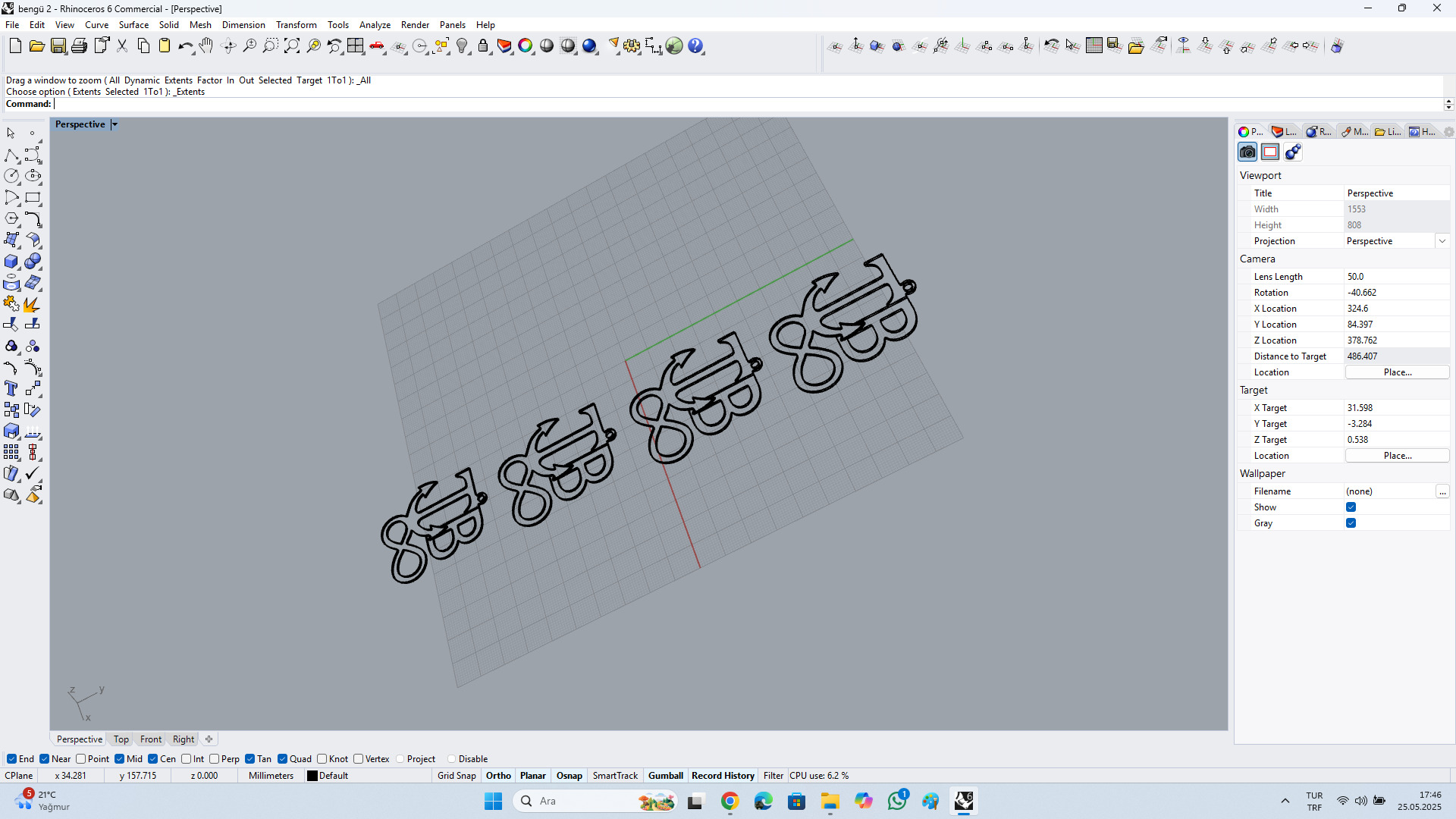The height and width of the screenshot is (819, 1456).
Task: Select the Pan view hand tool
Action: (x=206, y=46)
